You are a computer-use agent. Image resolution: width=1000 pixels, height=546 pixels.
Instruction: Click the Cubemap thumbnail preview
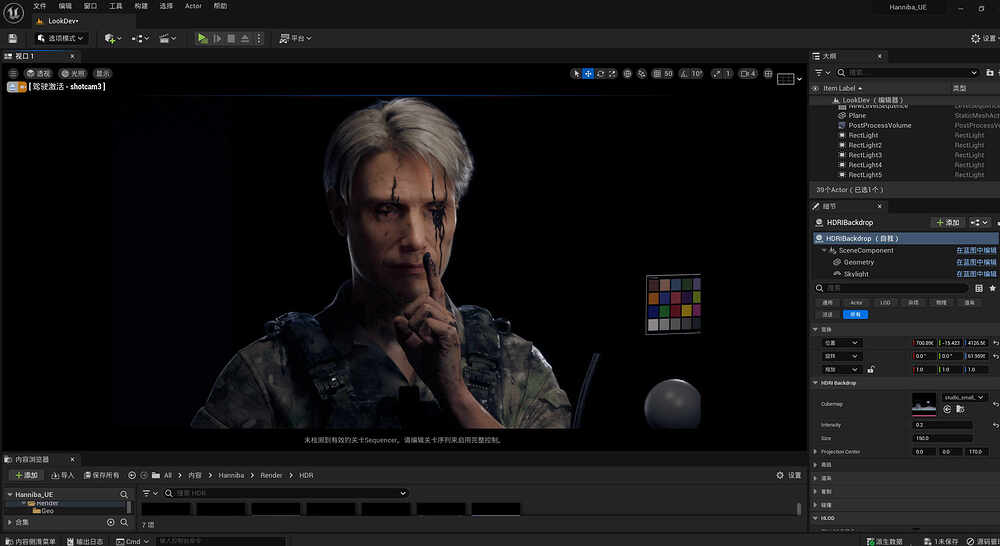(x=923, y=404)
